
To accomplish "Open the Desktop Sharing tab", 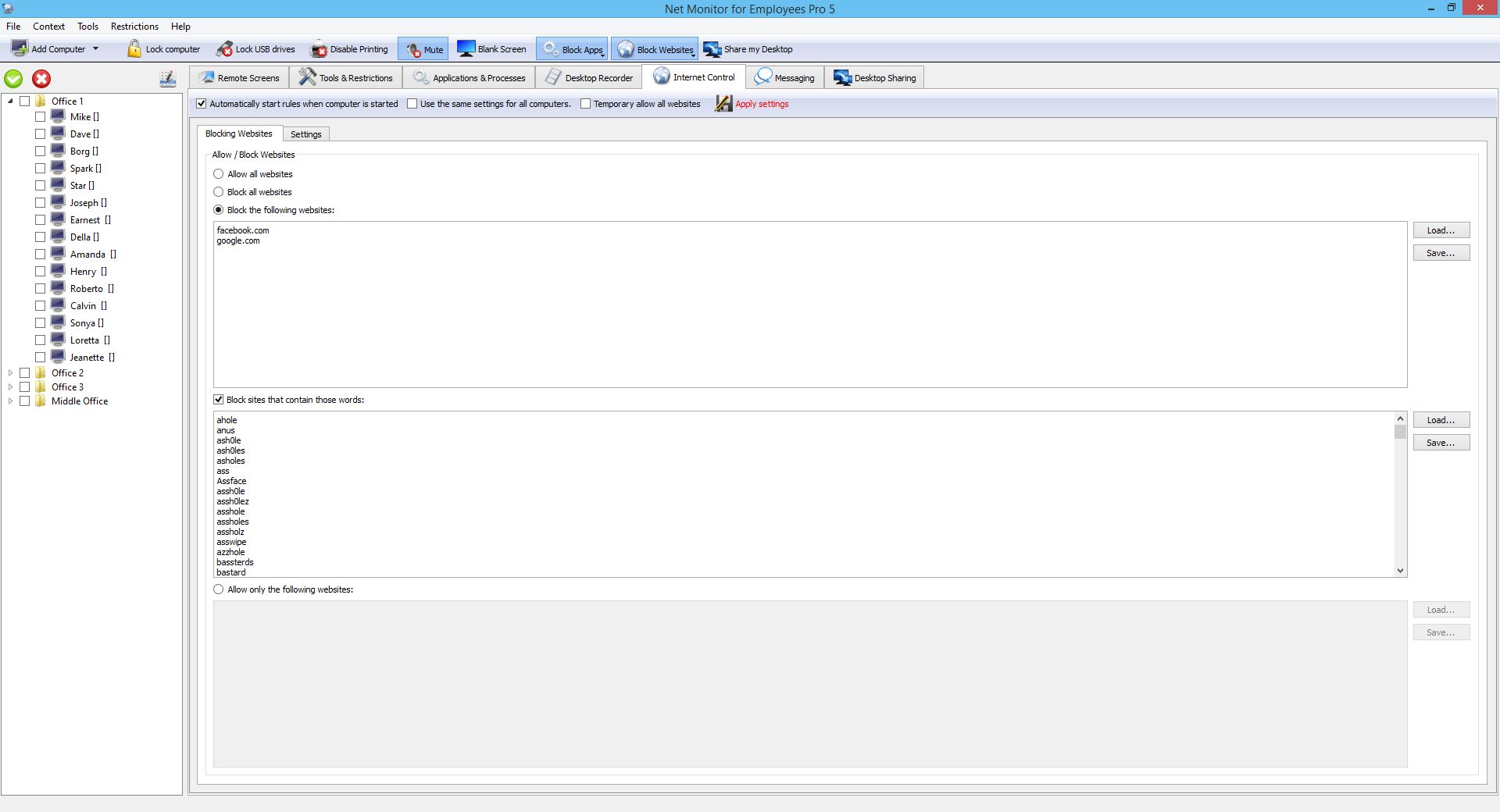I will (875, 77).
